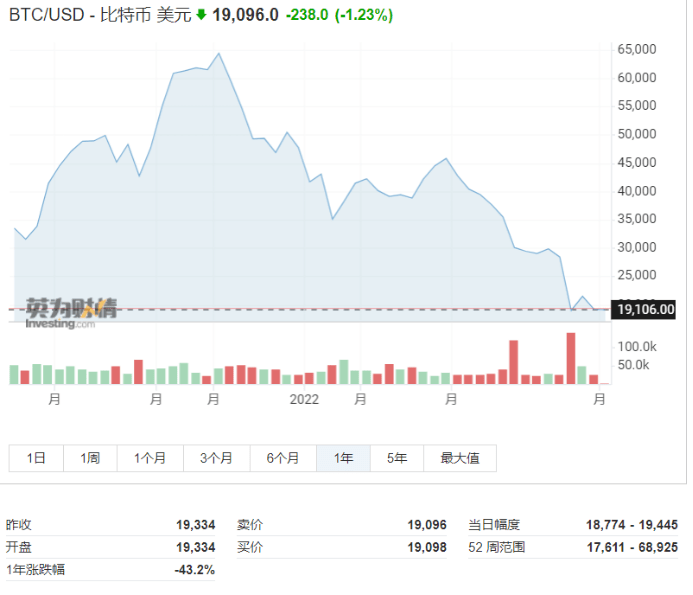Select the 1日 time range tab
This screenshot has height=595, width=693.
pyautogui.click(x=36, y=458)
